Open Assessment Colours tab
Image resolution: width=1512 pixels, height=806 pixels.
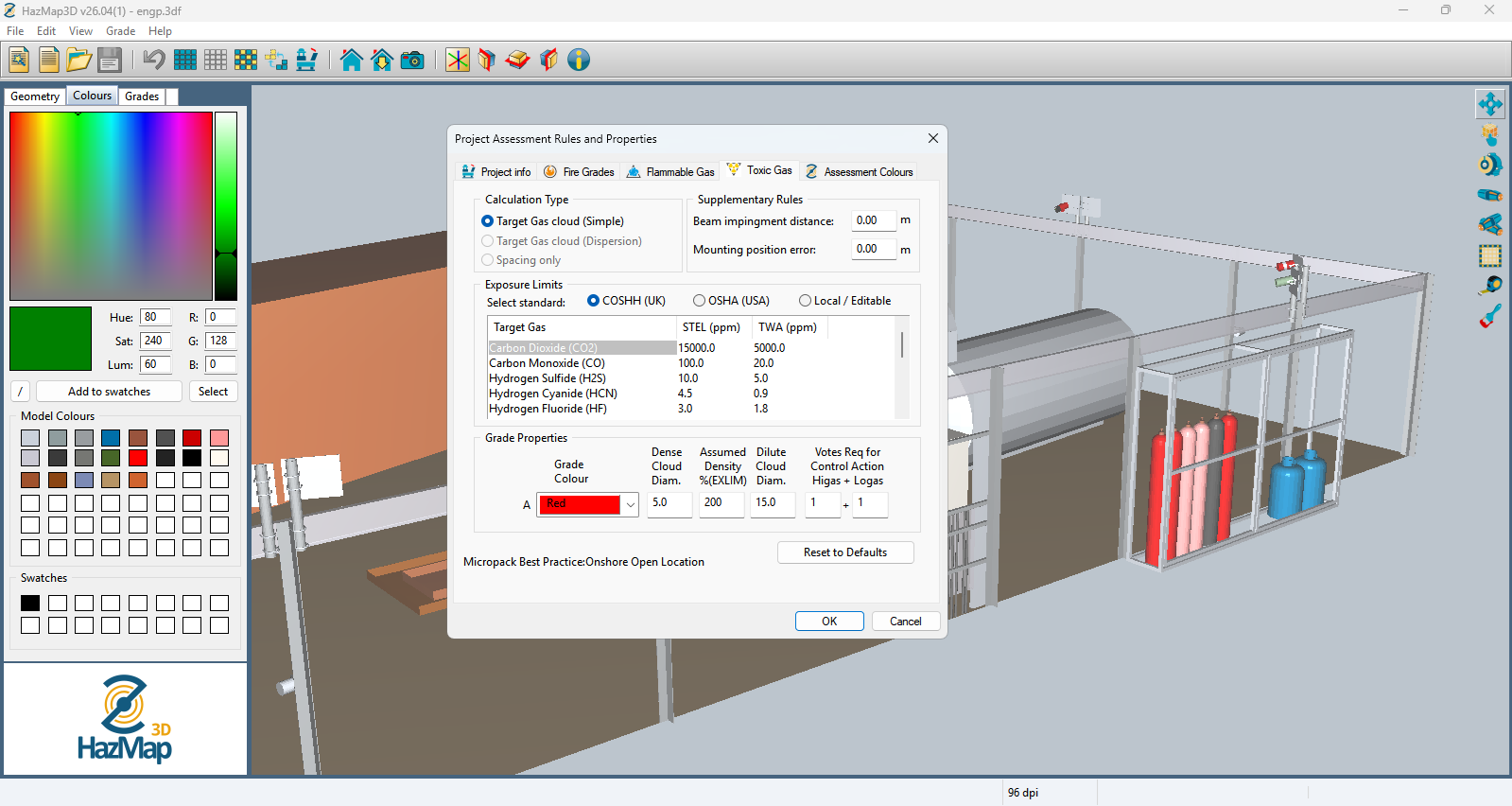pos(858,172)
